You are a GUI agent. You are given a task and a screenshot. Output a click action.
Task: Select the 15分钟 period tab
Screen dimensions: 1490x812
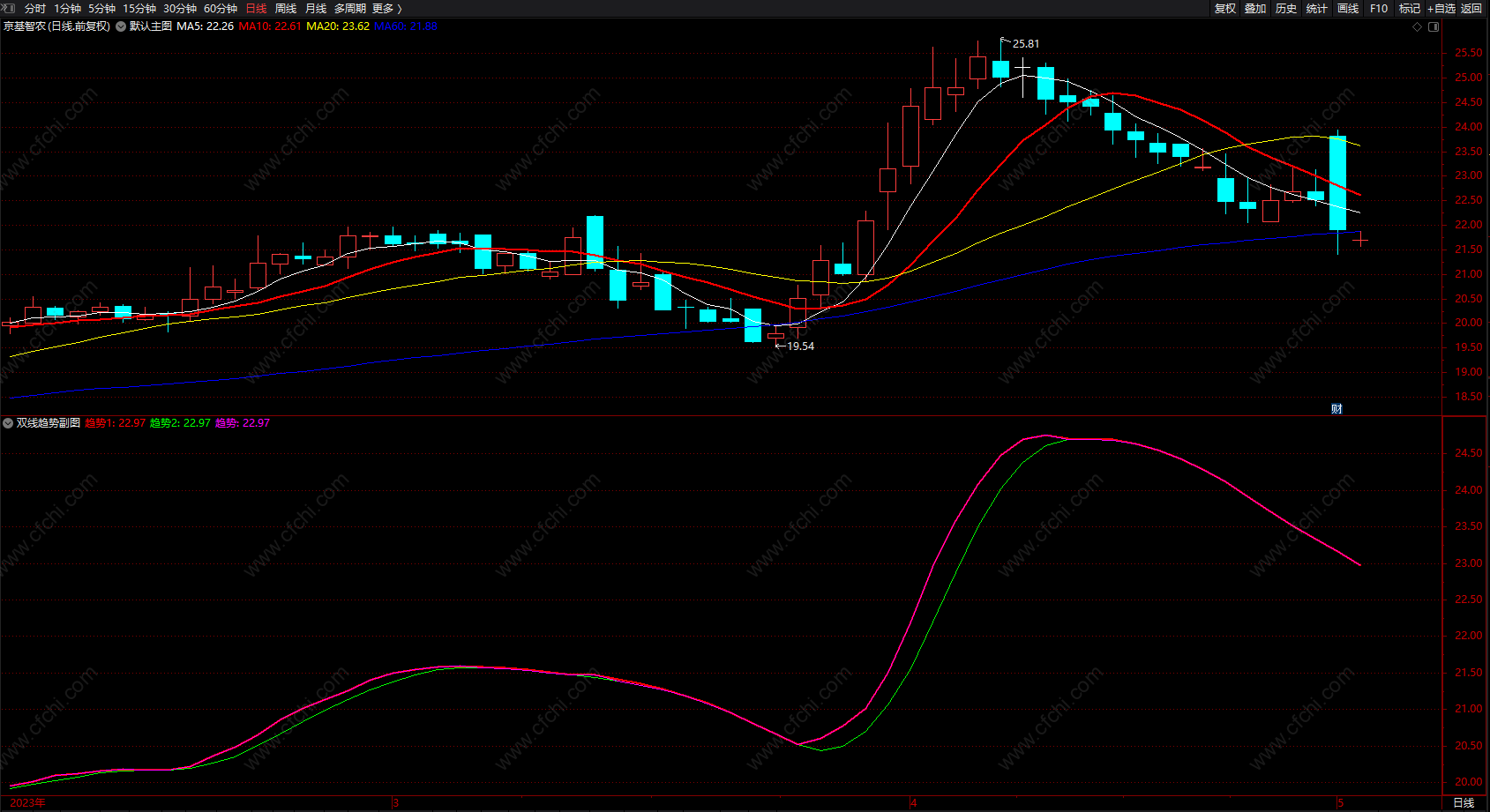point(139,9)
